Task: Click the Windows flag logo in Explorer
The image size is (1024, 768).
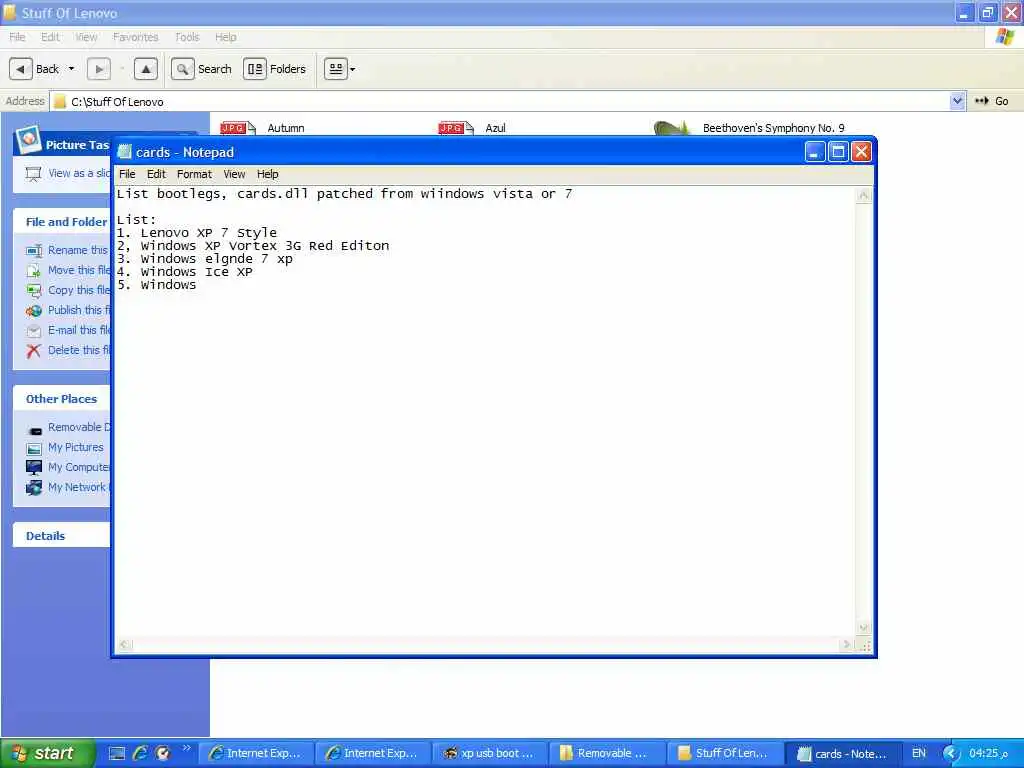Action: point(1004,37)
